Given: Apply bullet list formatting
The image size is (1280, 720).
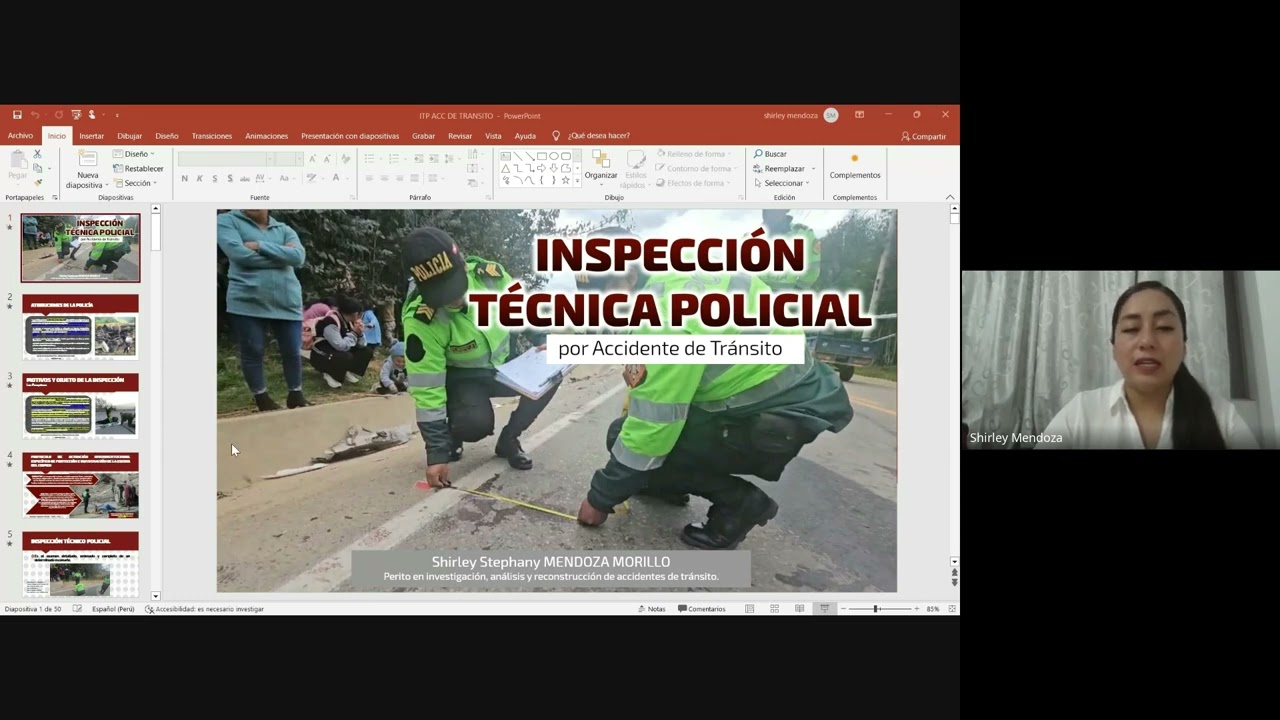Looking at the screenshot, I should click(x=371, y=159).
